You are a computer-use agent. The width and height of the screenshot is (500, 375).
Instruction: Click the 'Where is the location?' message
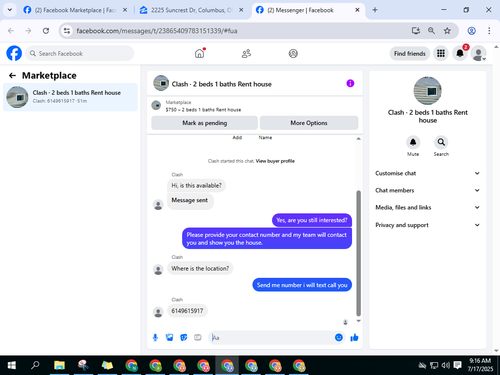tap(200, 268)
